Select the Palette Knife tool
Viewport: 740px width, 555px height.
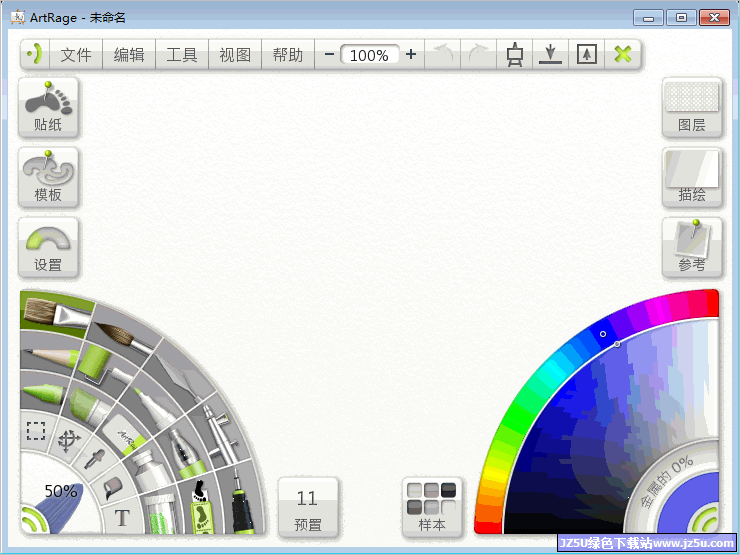click(182, 375)
